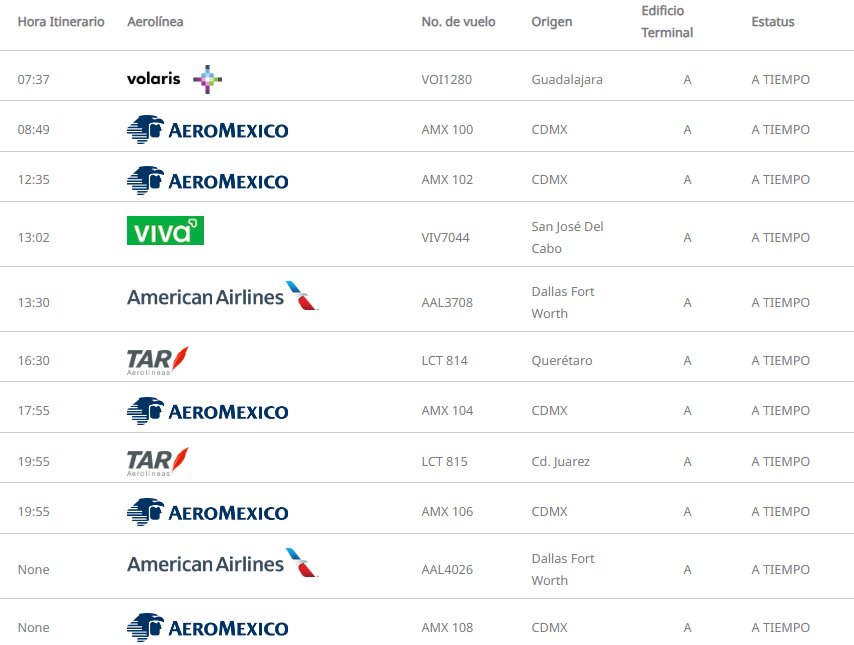Screen dimensions: 854x645
Task: Click the Viva green logo
Action: point(165,230)
